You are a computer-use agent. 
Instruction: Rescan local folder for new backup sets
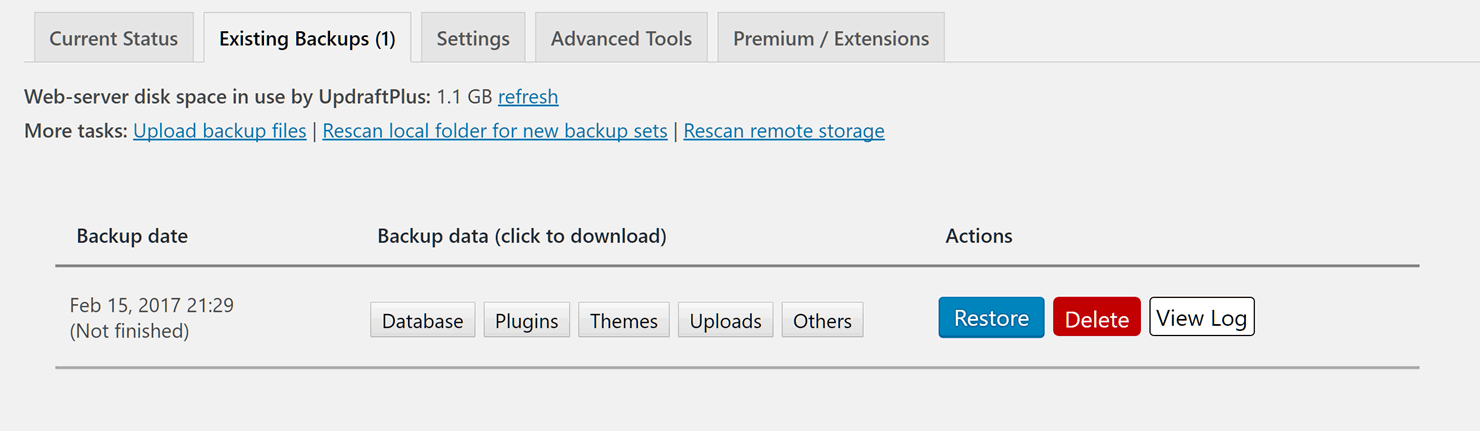(x=495, y=131)
